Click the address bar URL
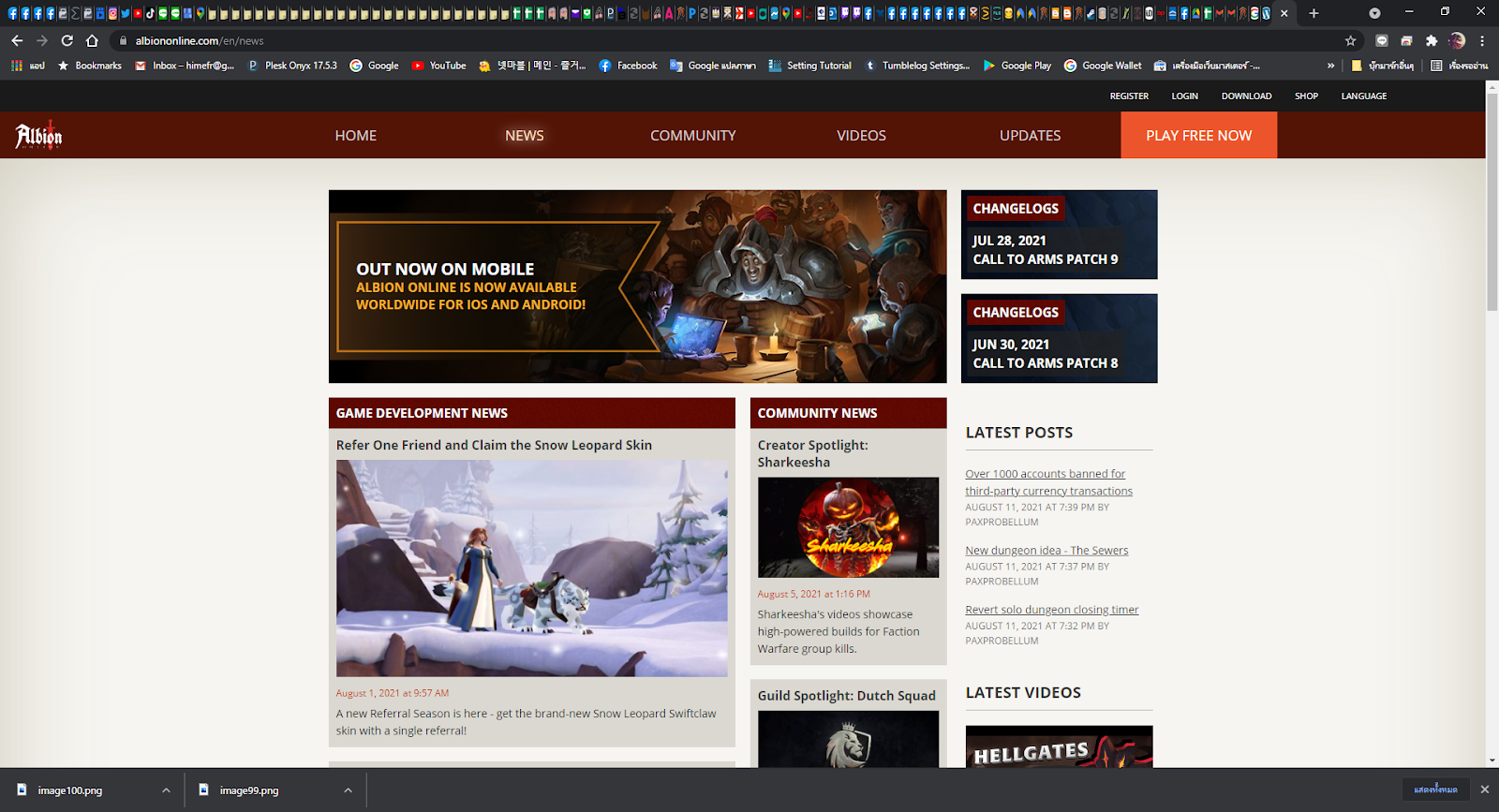Screen dimensions: 1499x812 pyautogui.click(x=200, y=40)
